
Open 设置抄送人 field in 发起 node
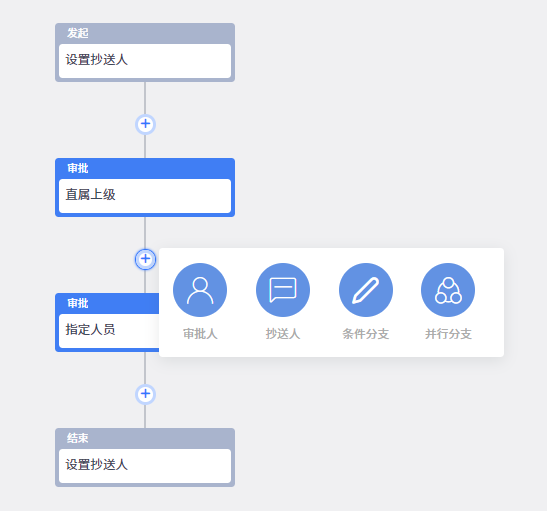[x=145, y=61]
